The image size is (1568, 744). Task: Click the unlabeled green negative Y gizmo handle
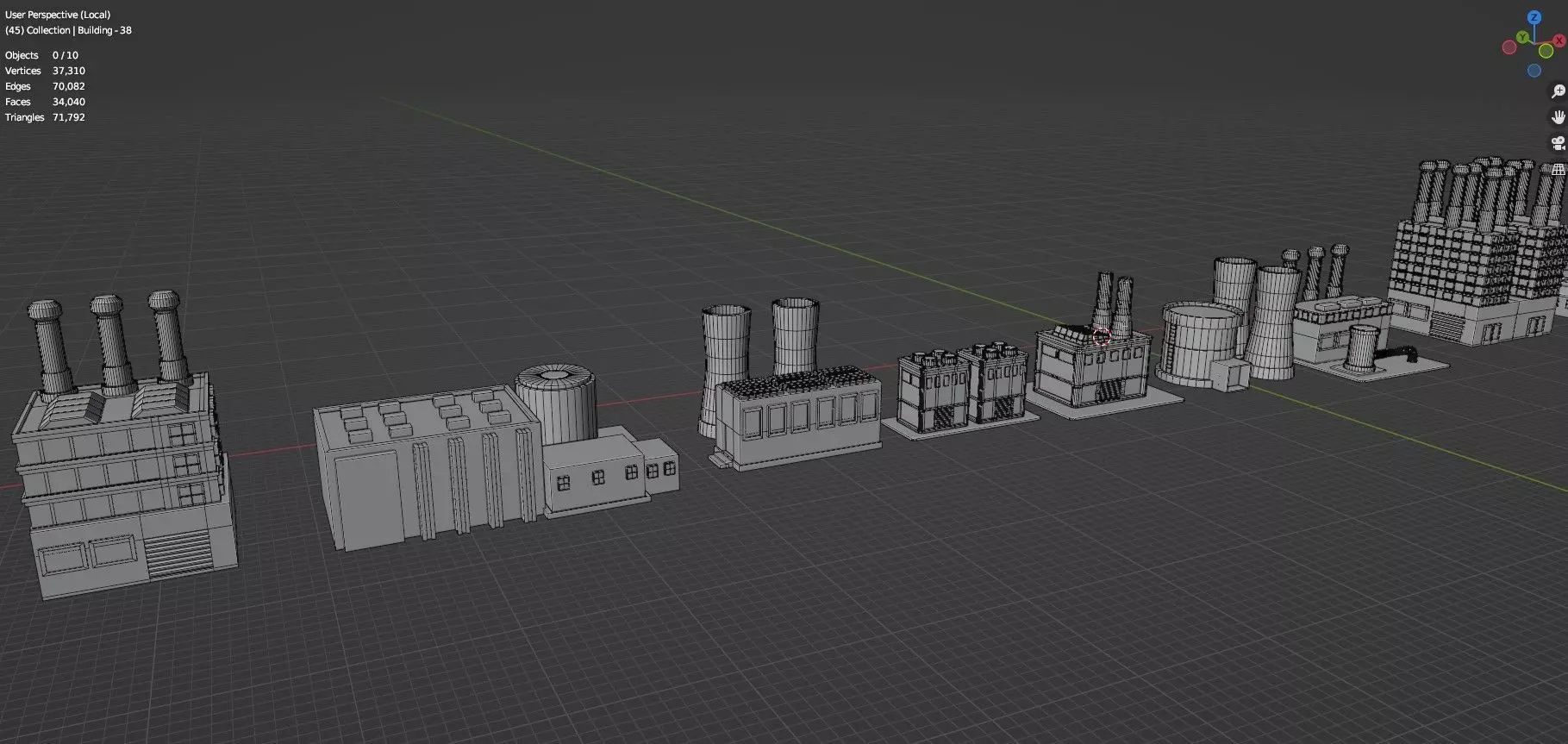click(1546, 51)
